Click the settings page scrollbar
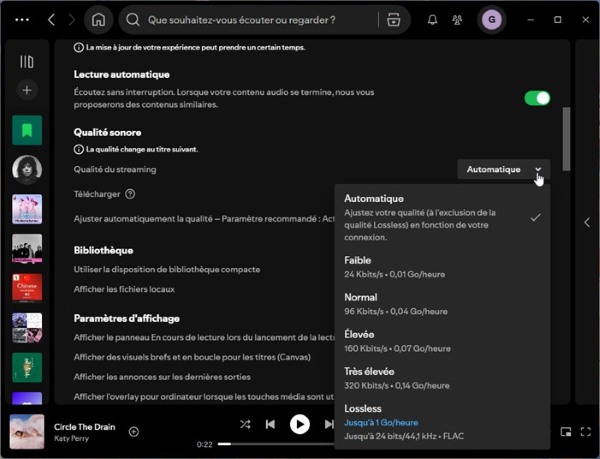This screenshot has height=459, width=600. tap(566, 139)
